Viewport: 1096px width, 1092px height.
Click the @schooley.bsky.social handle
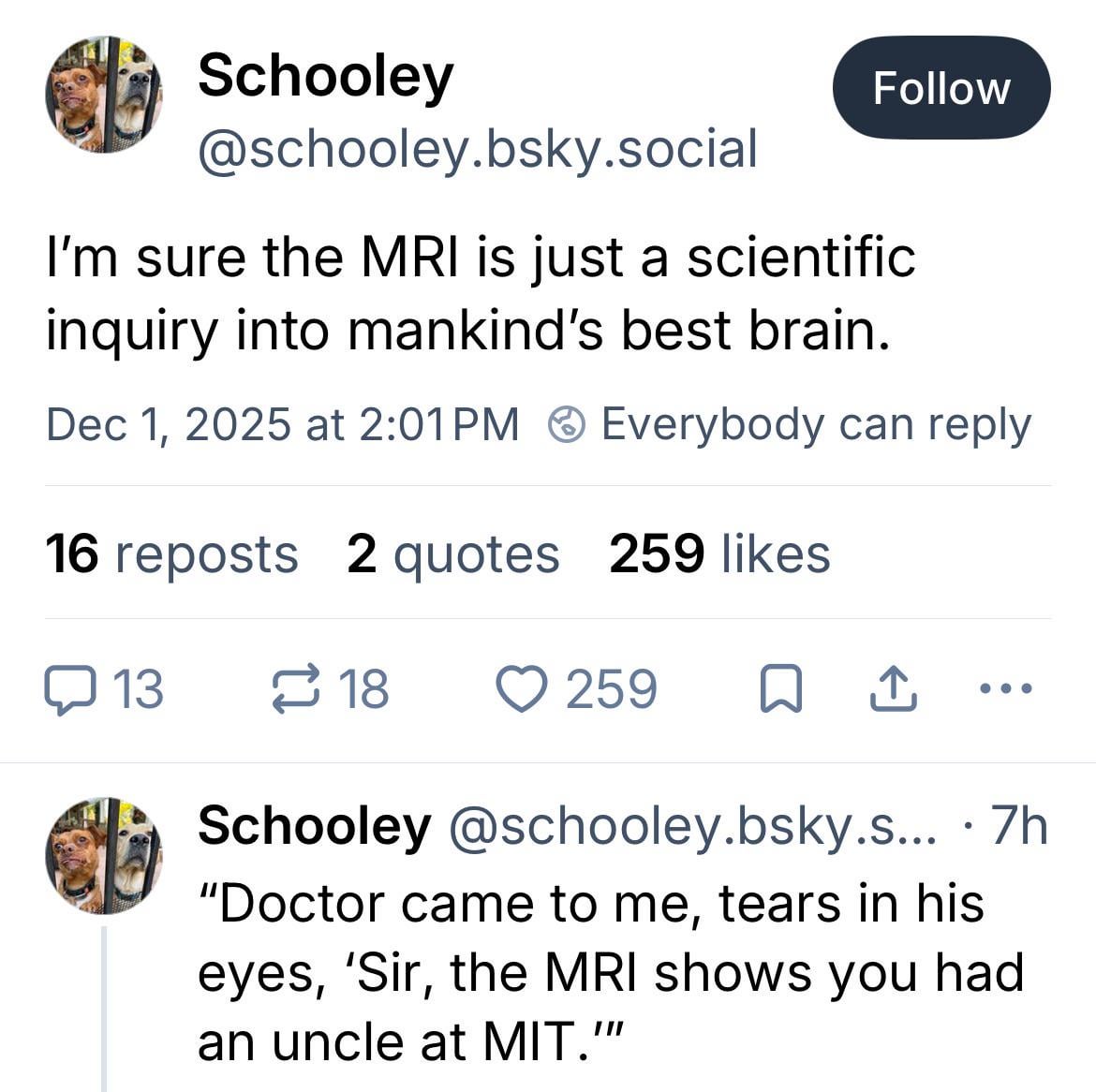pos(477,149)
